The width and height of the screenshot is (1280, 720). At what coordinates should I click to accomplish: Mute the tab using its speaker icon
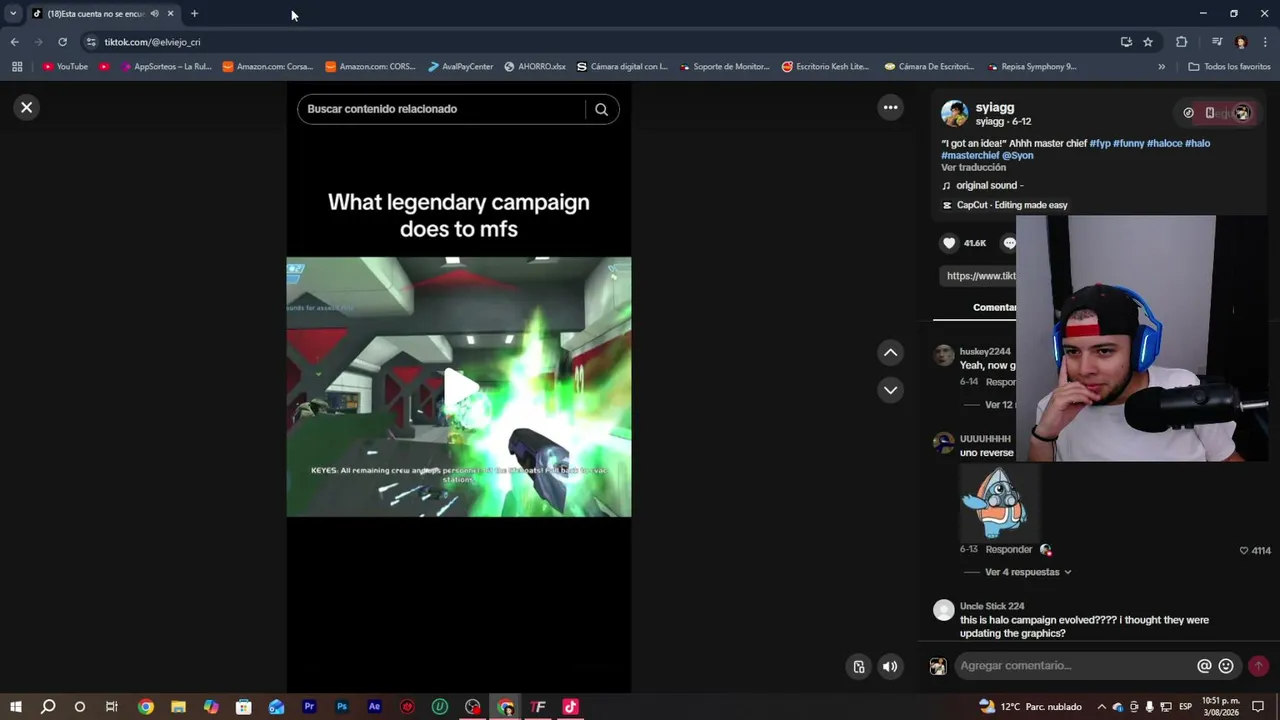point(154,13)
